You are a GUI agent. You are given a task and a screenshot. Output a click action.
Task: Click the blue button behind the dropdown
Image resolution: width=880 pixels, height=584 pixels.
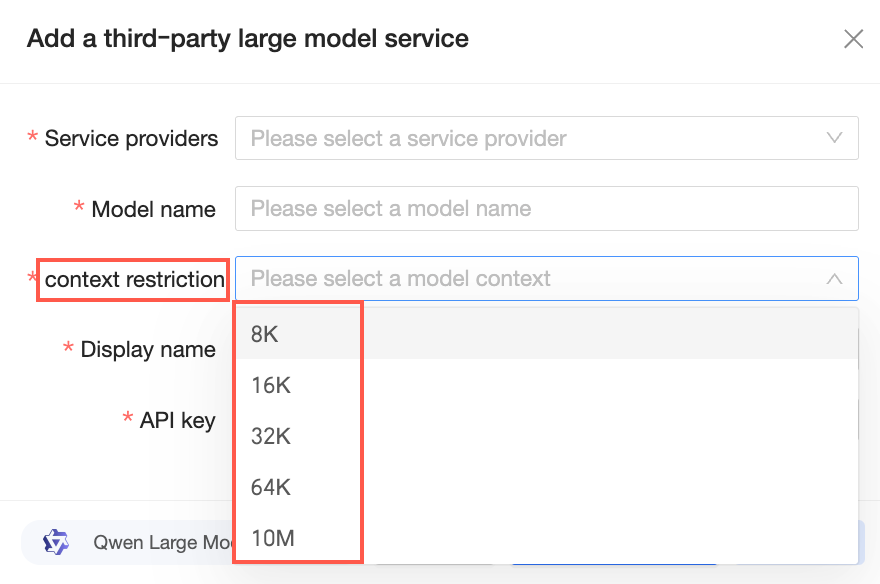pos(610,564)
